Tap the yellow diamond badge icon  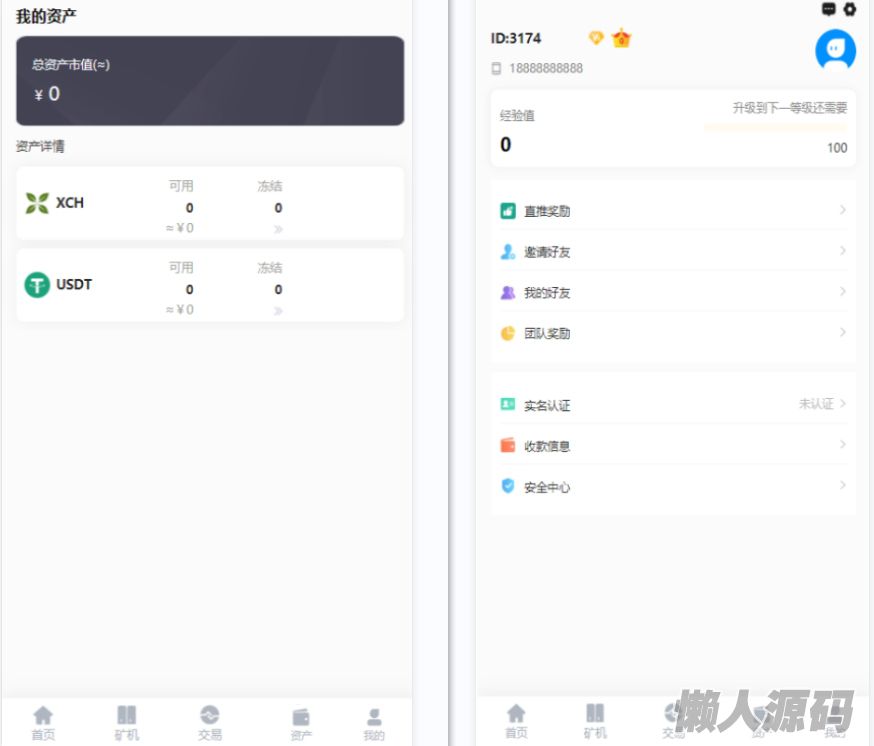point(596,38)
